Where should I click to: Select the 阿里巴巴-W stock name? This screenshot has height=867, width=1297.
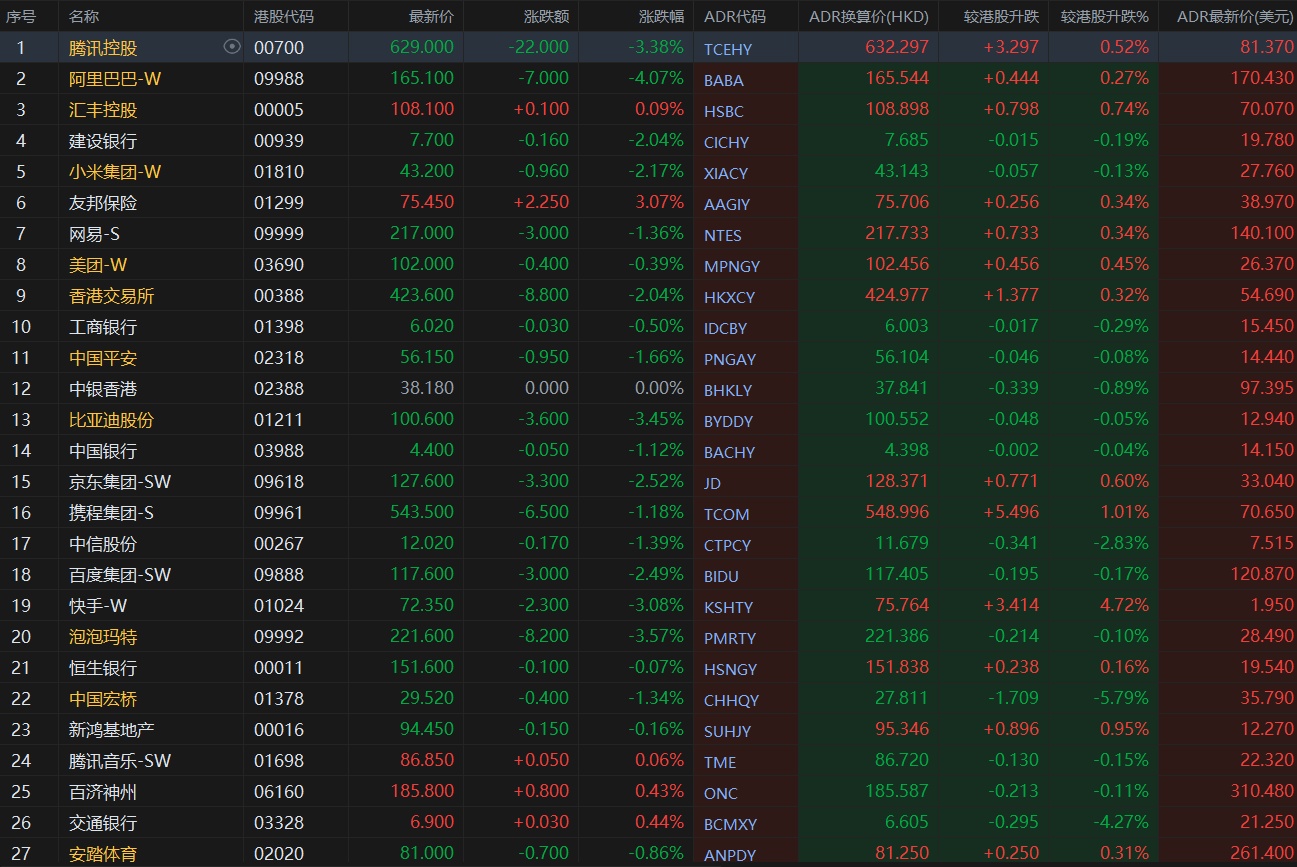click(115, 78)
